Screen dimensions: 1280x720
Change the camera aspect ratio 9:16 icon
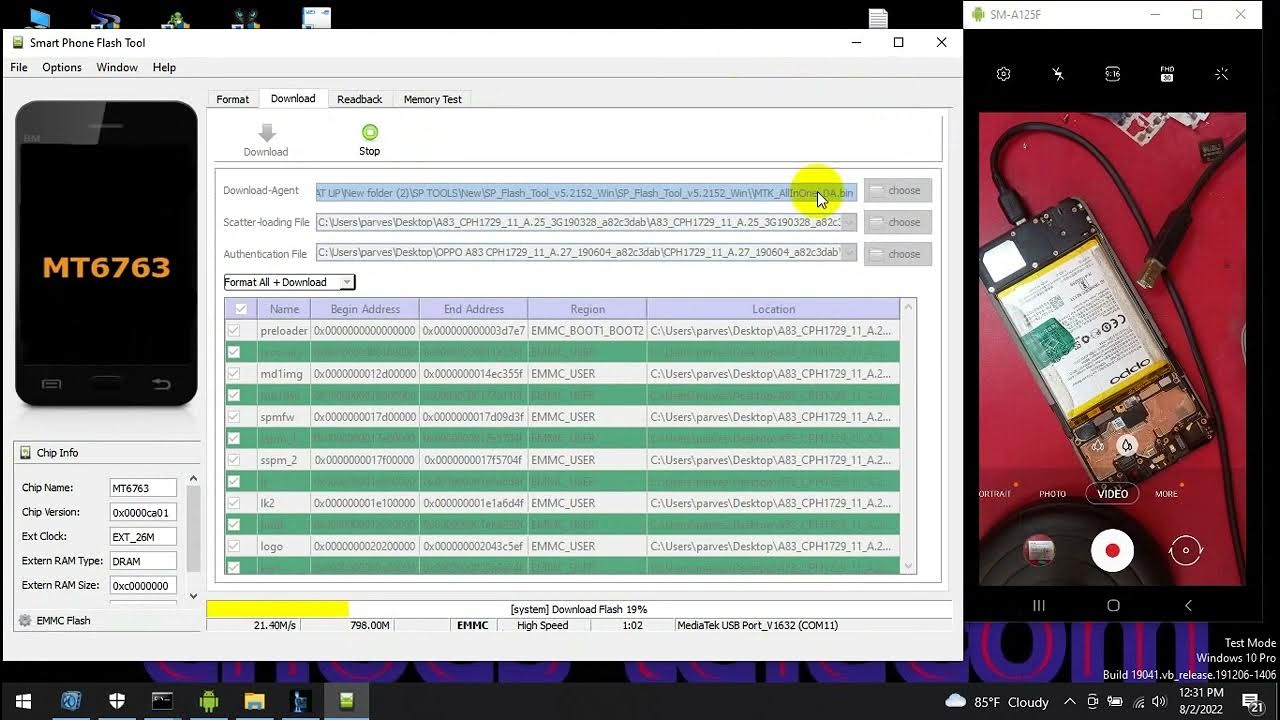pos(1112,74)
